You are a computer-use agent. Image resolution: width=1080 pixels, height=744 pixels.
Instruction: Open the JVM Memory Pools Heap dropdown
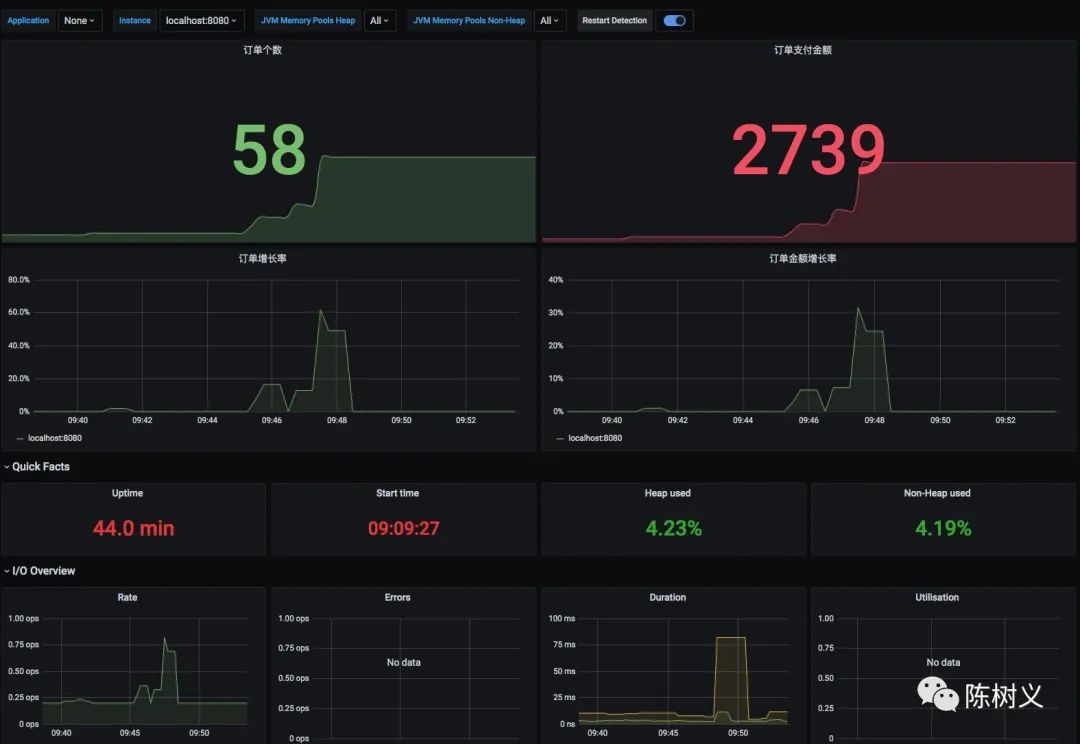click(379, 21)
